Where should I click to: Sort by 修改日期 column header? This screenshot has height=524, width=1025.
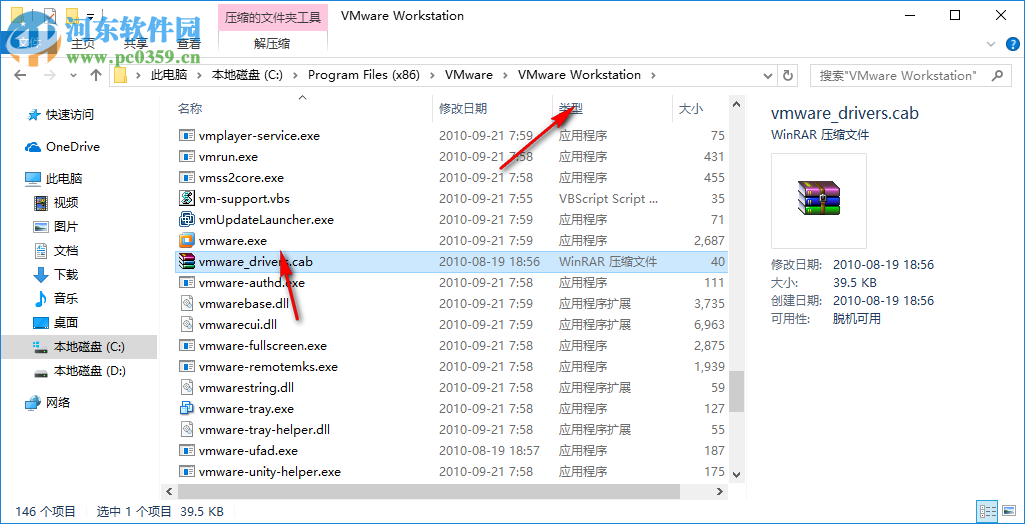[x=463, y=109]
